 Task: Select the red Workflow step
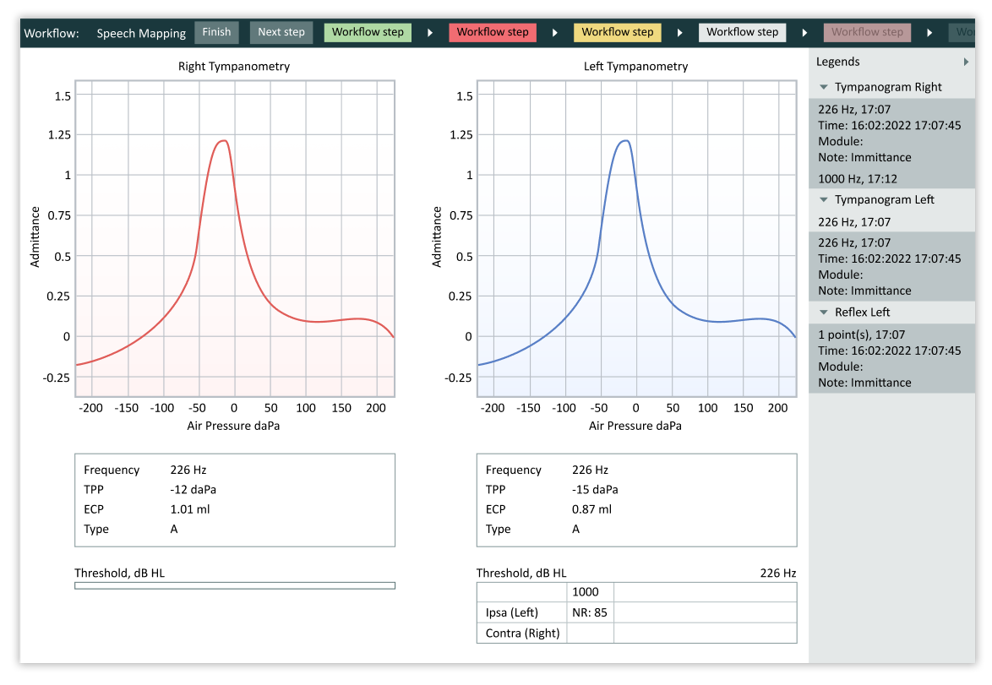pyautogui.click(x=493, y=32)
